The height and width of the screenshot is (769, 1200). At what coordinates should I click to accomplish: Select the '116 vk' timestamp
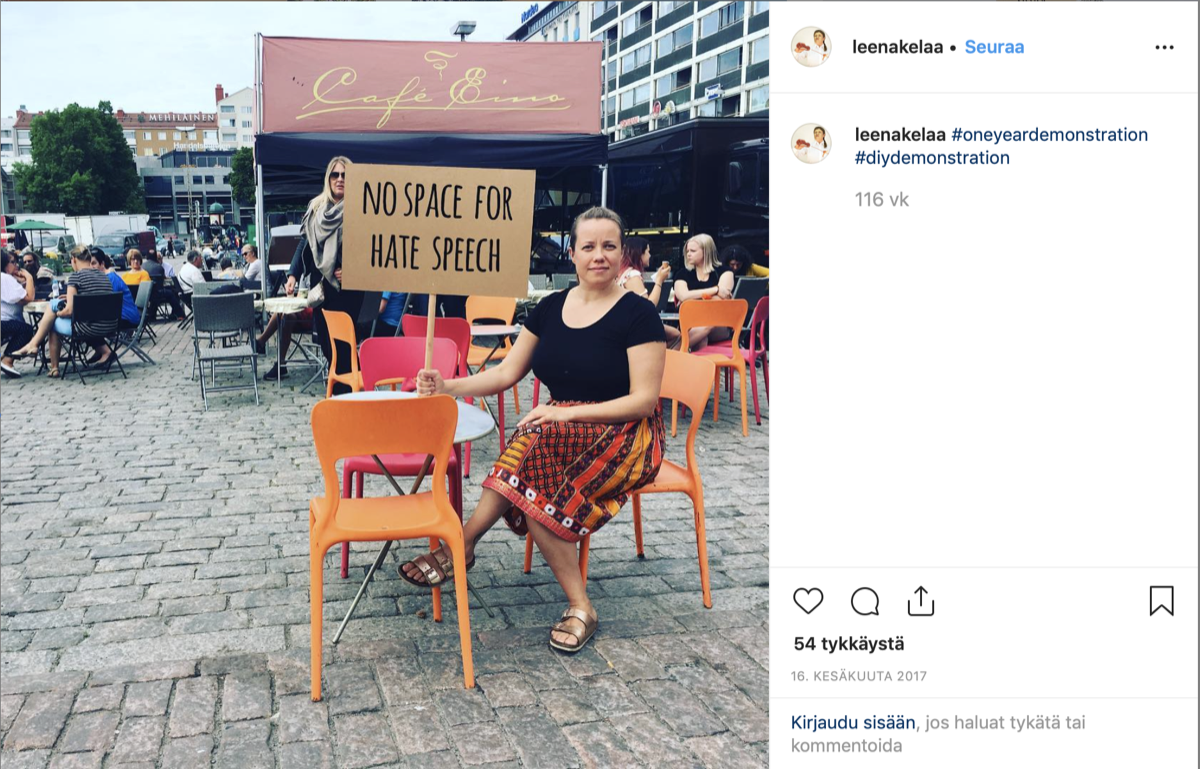tap(882, 200)
